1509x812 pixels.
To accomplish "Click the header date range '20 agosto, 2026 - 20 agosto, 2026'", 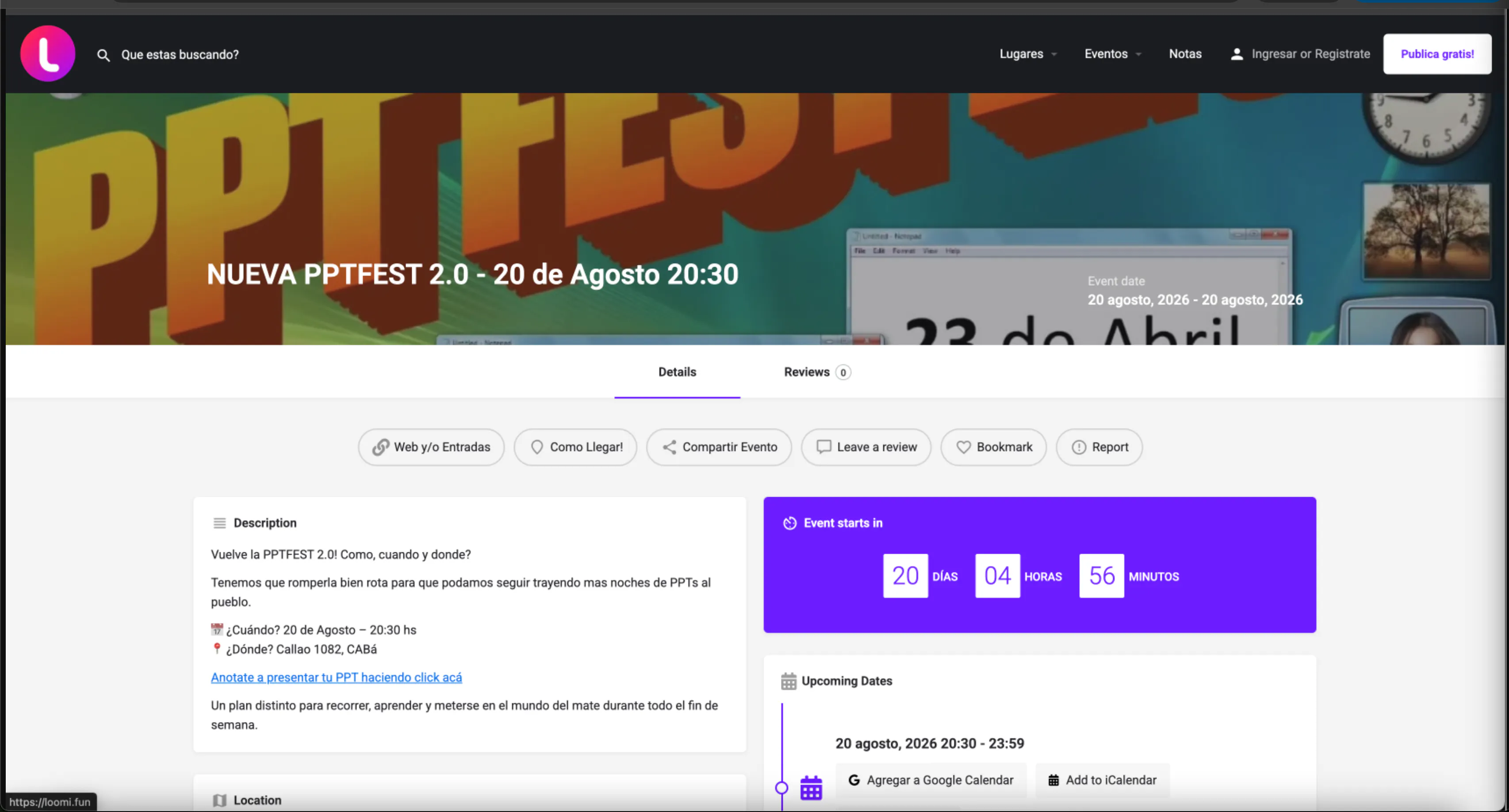I will [1195, 300].
